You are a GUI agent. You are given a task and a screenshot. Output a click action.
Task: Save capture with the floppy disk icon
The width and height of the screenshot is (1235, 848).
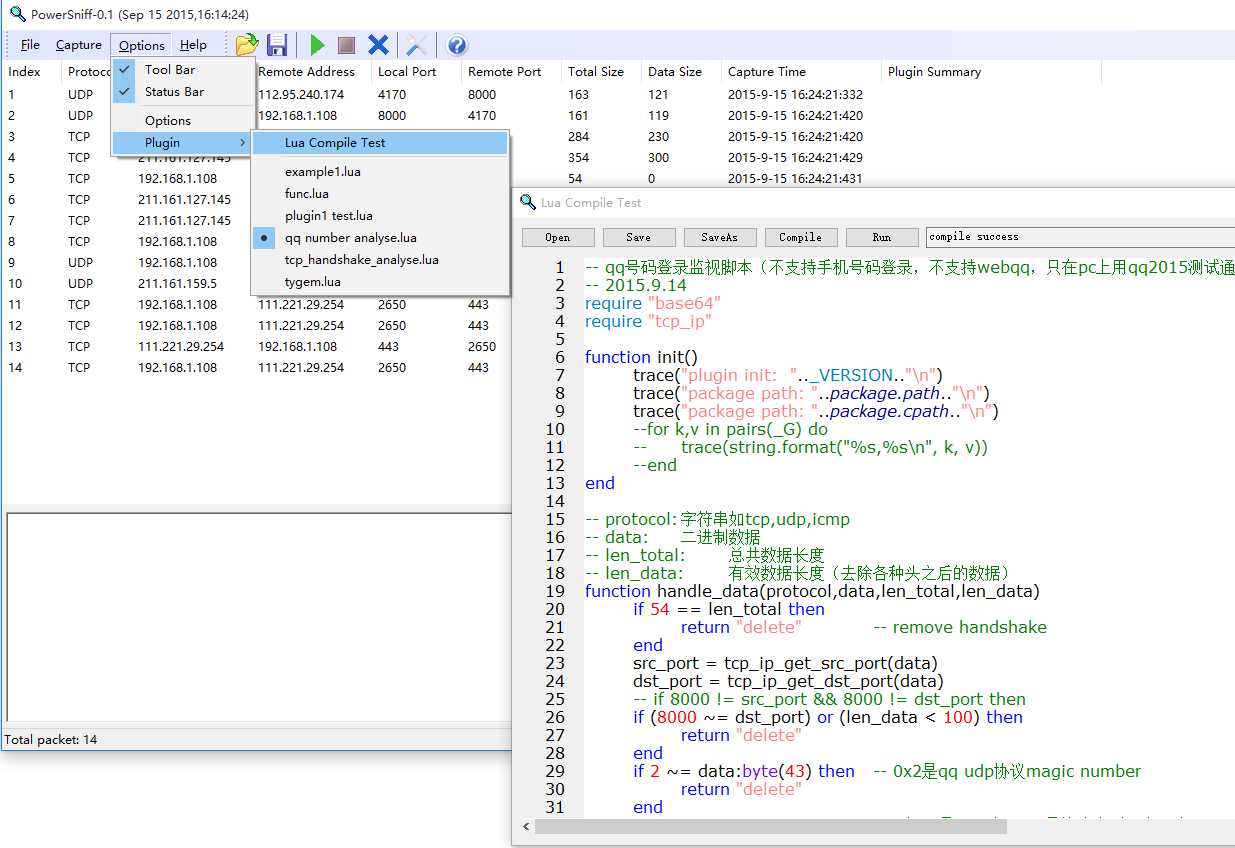pyautogui.click(x=277, y=45)
